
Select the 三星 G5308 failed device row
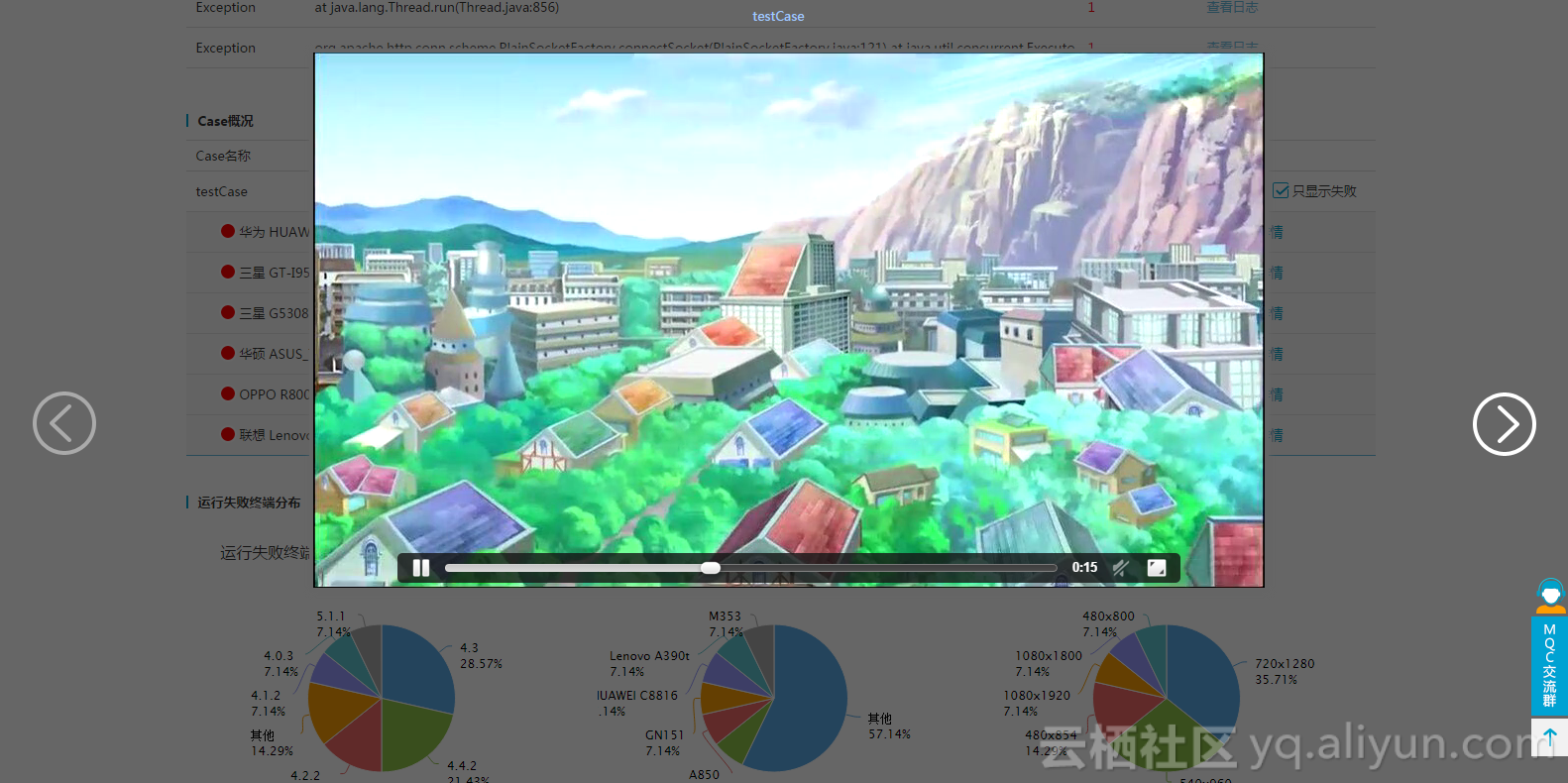781,313
